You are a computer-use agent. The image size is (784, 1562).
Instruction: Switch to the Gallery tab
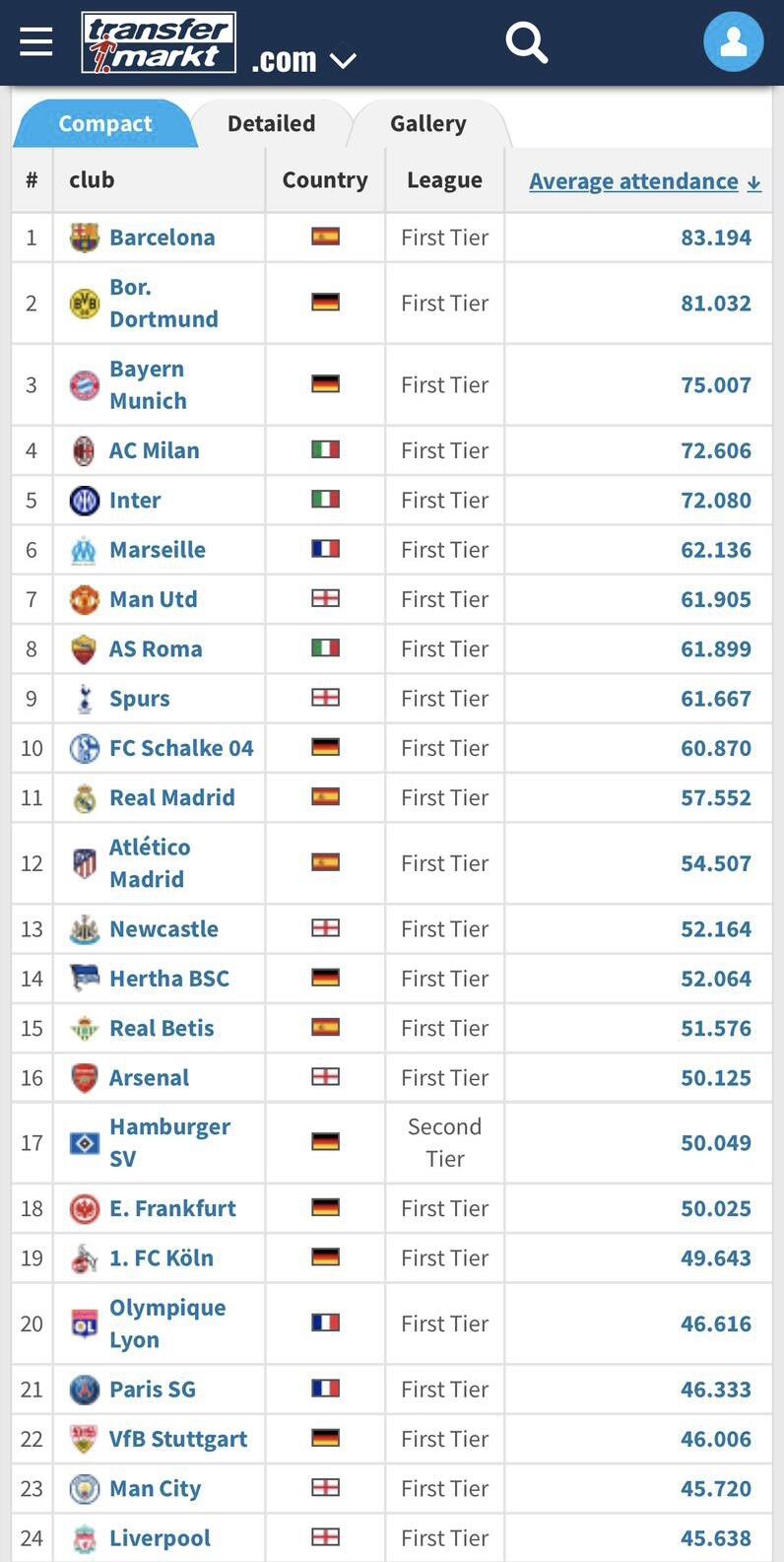427,124
